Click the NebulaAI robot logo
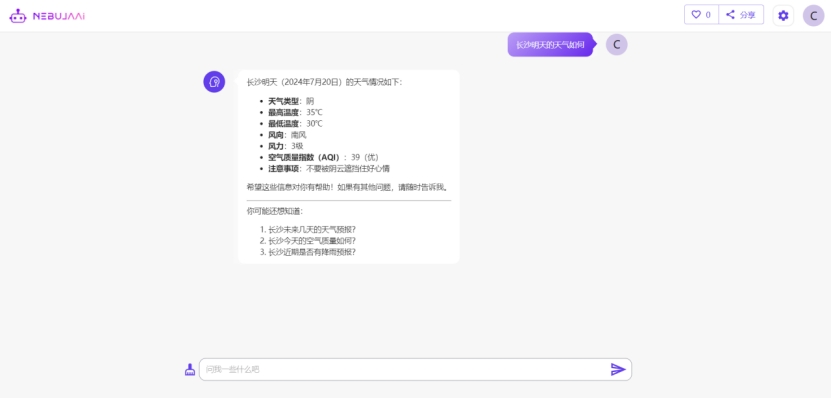 tap(17, 15)
